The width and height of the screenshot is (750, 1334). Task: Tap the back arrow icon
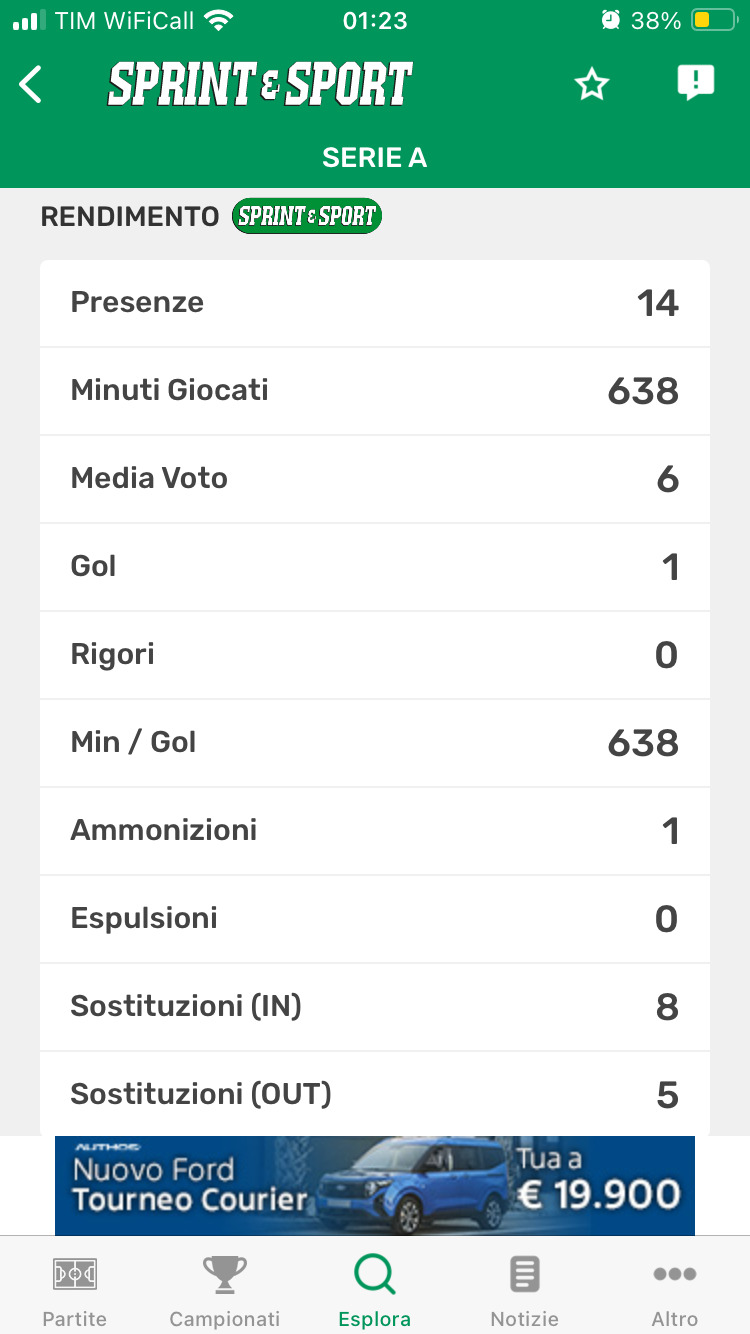pos(32,85)
